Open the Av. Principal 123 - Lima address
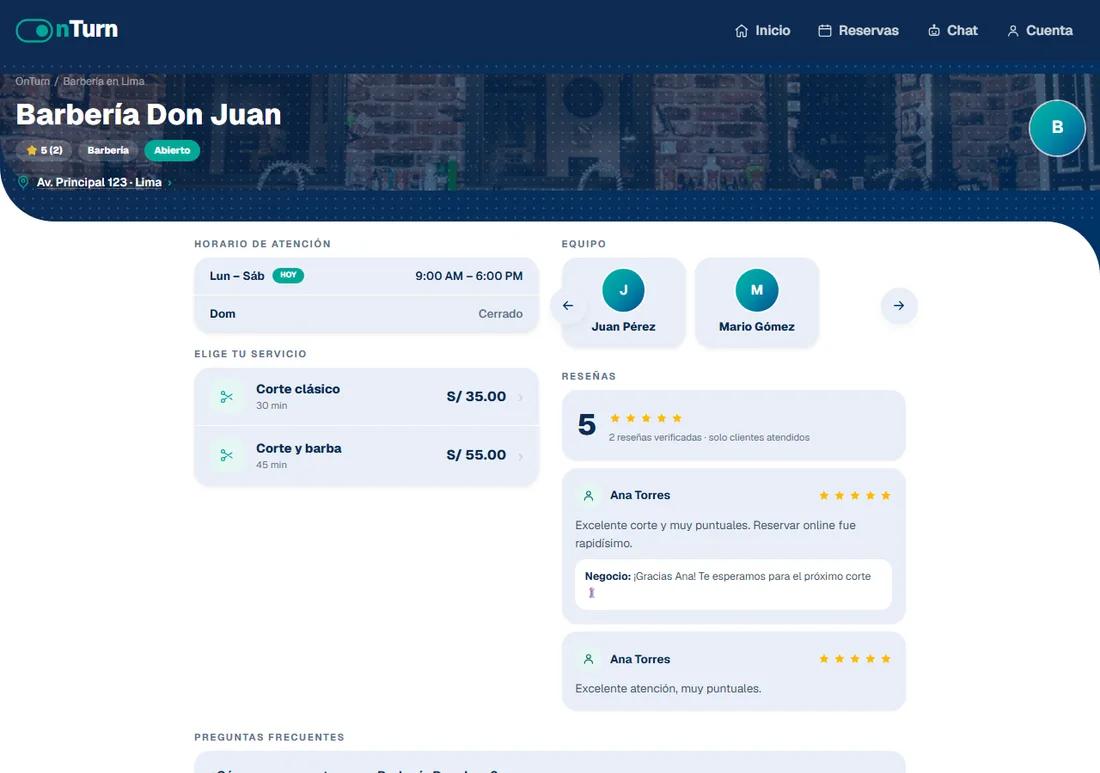Screen dimensions: 1100x773 click(x=99, y=182)
